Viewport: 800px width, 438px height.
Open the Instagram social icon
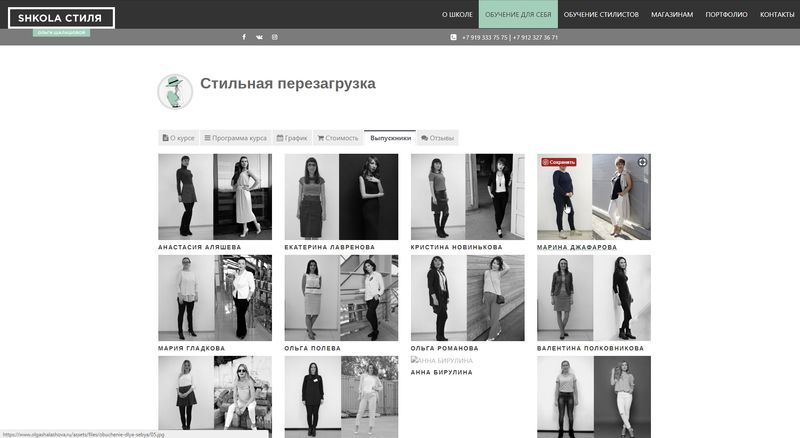274,37
